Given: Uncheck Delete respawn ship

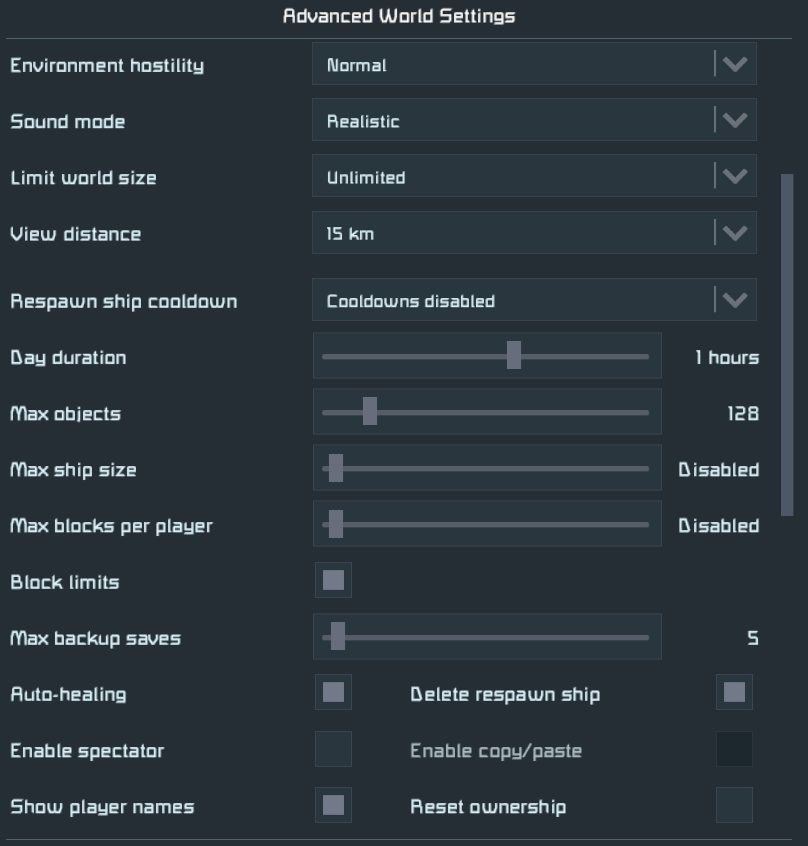Looking at the screenshot, I should coord(734,694).
